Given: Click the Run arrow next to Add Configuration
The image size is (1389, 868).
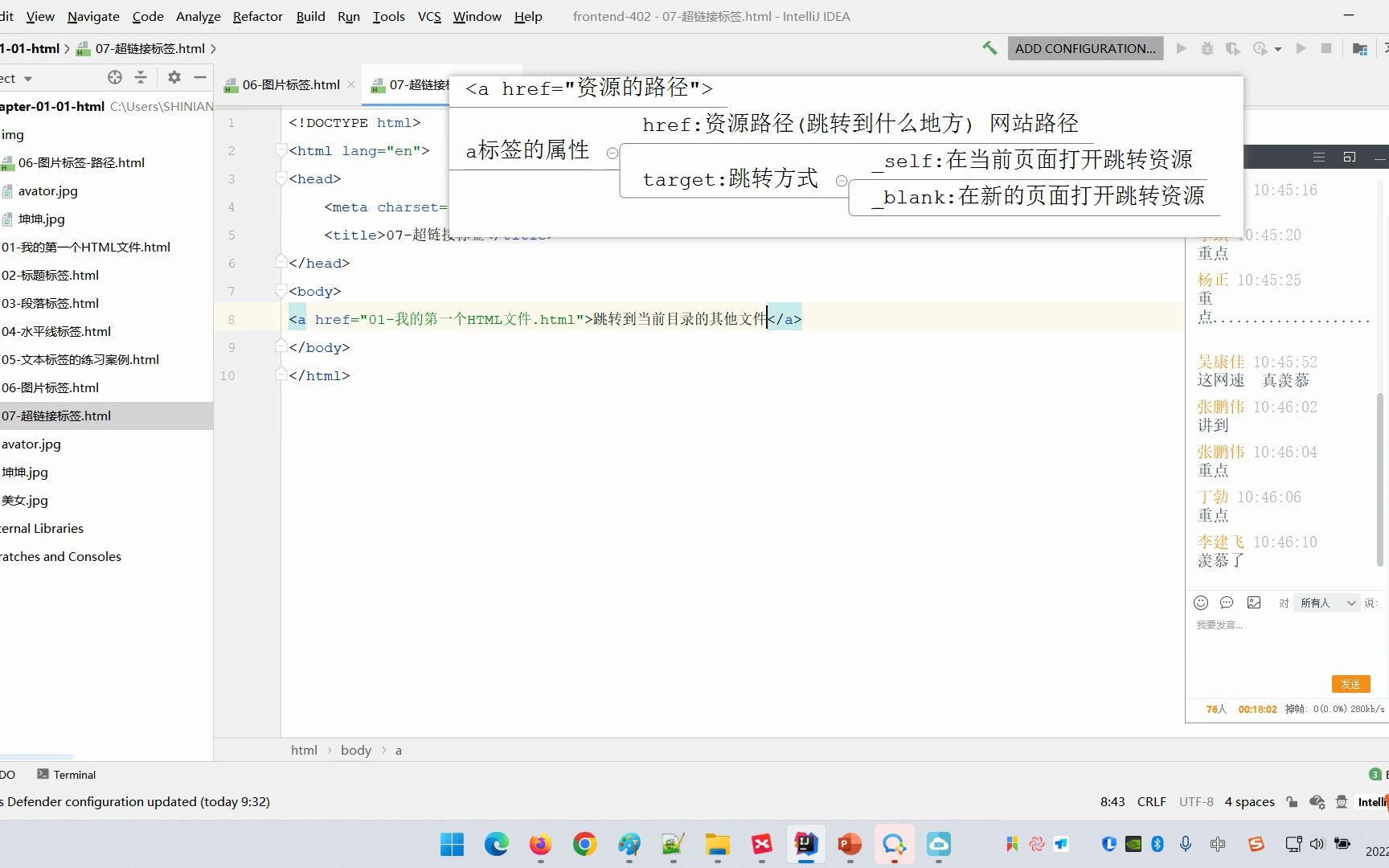Looking at the screenshot, I should click(1181, 48).
